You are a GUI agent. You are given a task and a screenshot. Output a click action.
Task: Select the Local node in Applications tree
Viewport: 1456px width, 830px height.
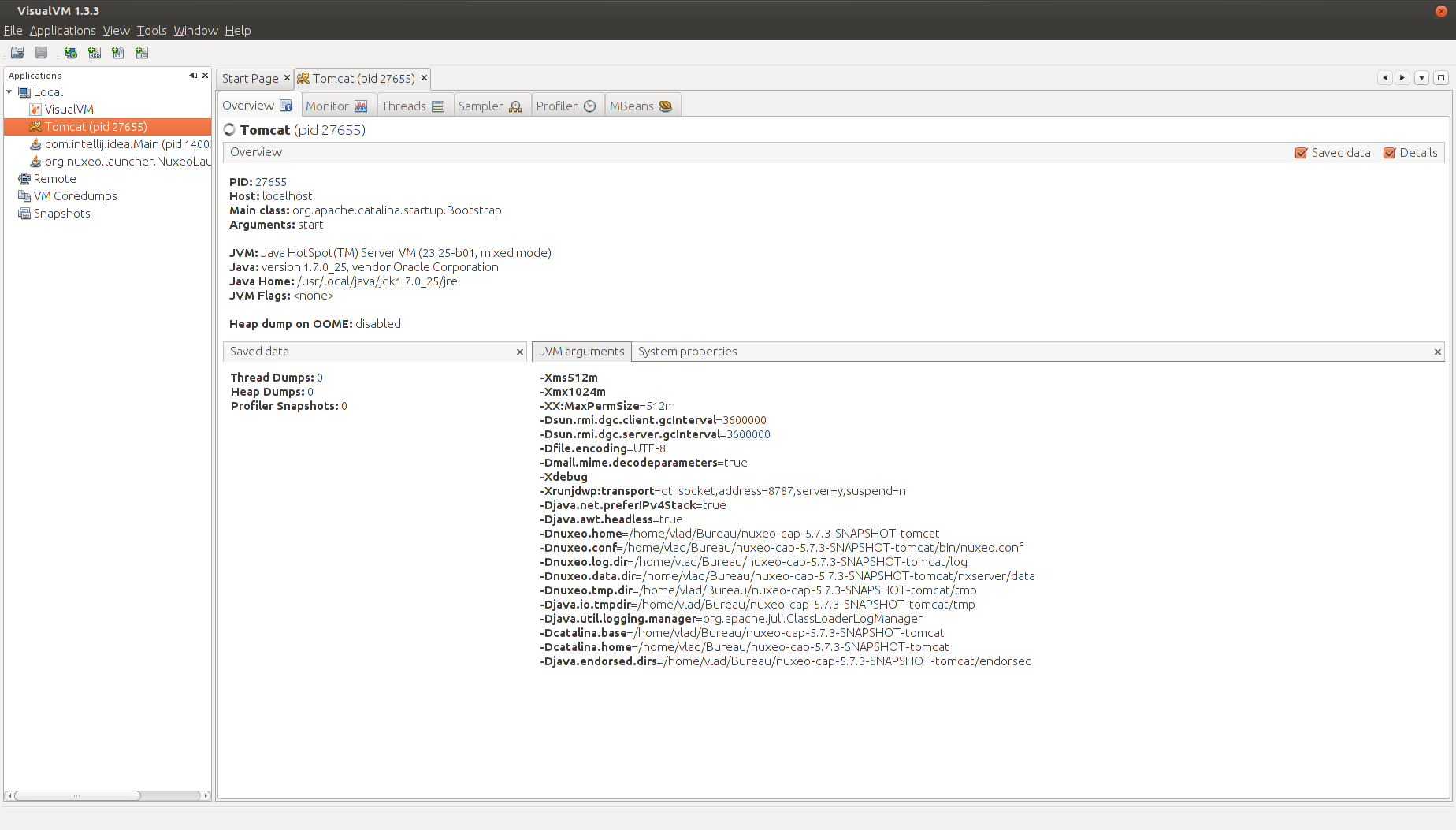click(48, 92)
